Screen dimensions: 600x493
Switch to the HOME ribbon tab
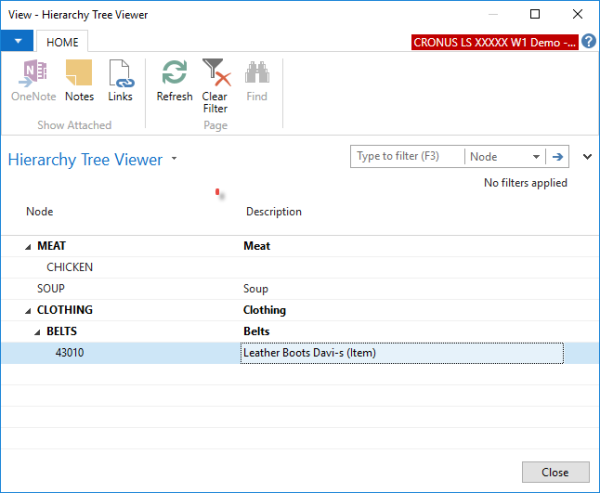(63, 41)
